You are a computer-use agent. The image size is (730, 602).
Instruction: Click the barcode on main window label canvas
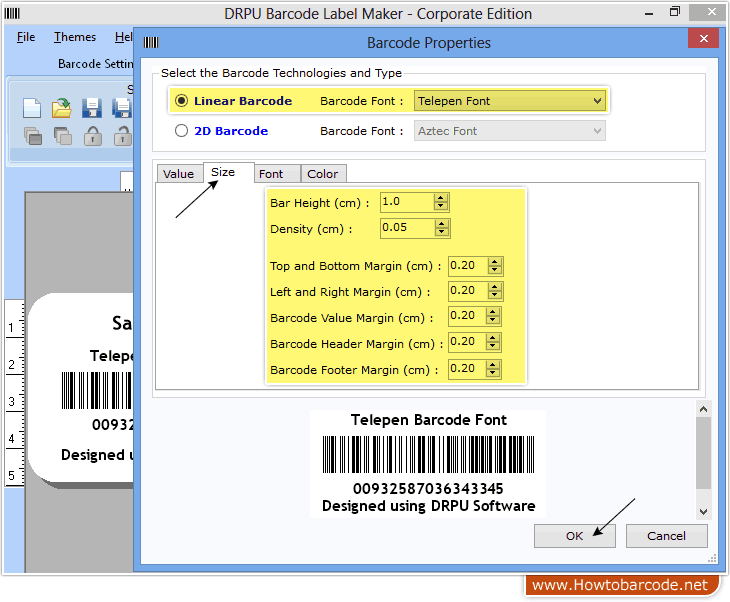point(97,390)
